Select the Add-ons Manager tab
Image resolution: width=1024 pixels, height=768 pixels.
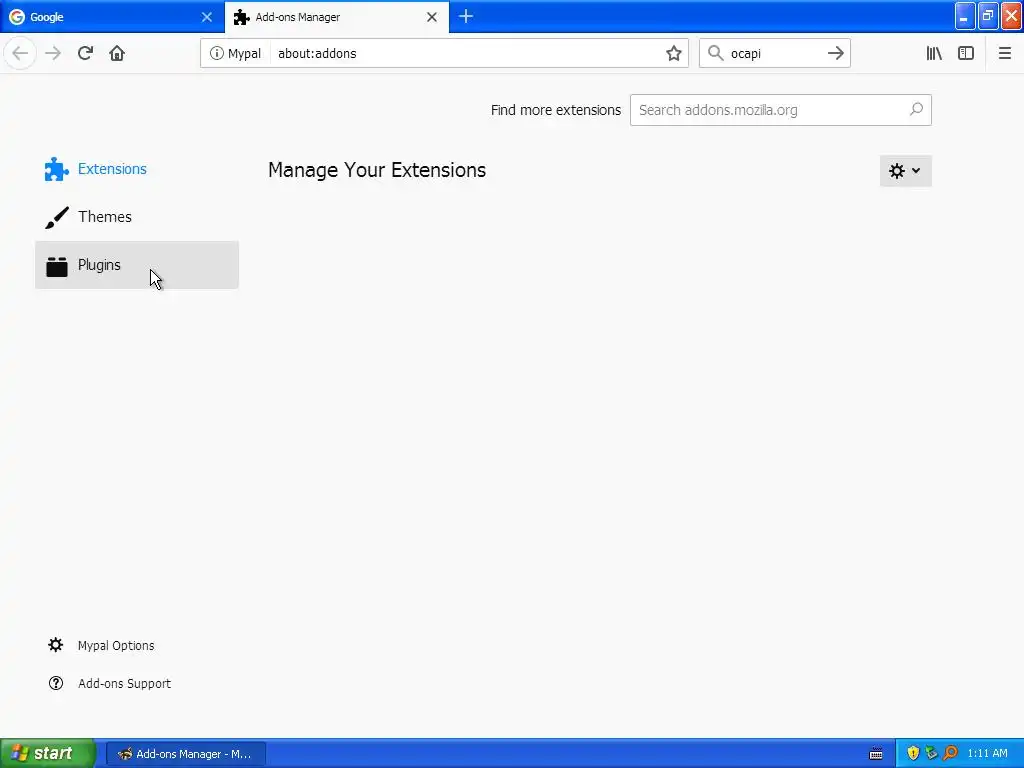(x=337, y=17)
